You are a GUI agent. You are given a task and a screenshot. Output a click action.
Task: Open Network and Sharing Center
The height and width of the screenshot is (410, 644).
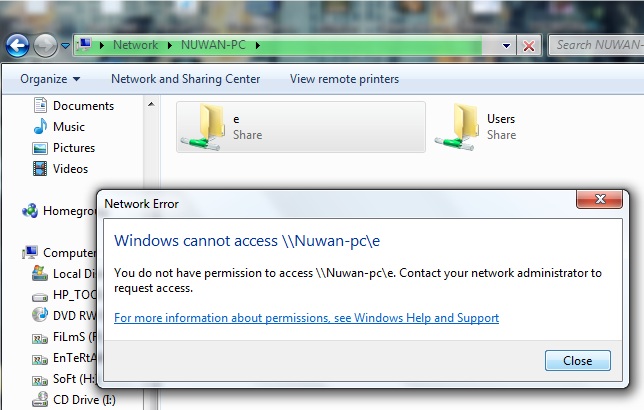(186, 79)
